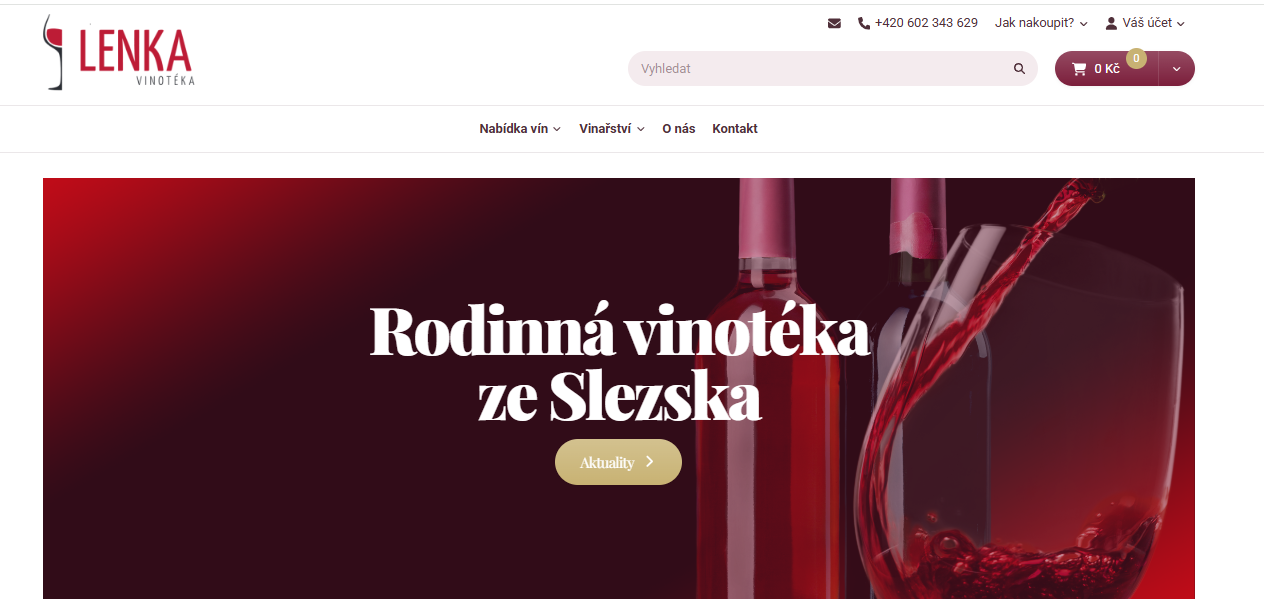Click the Aktuality button
Image resolution: width=1264 pixels, height=599 pixels.
point(618,462)
